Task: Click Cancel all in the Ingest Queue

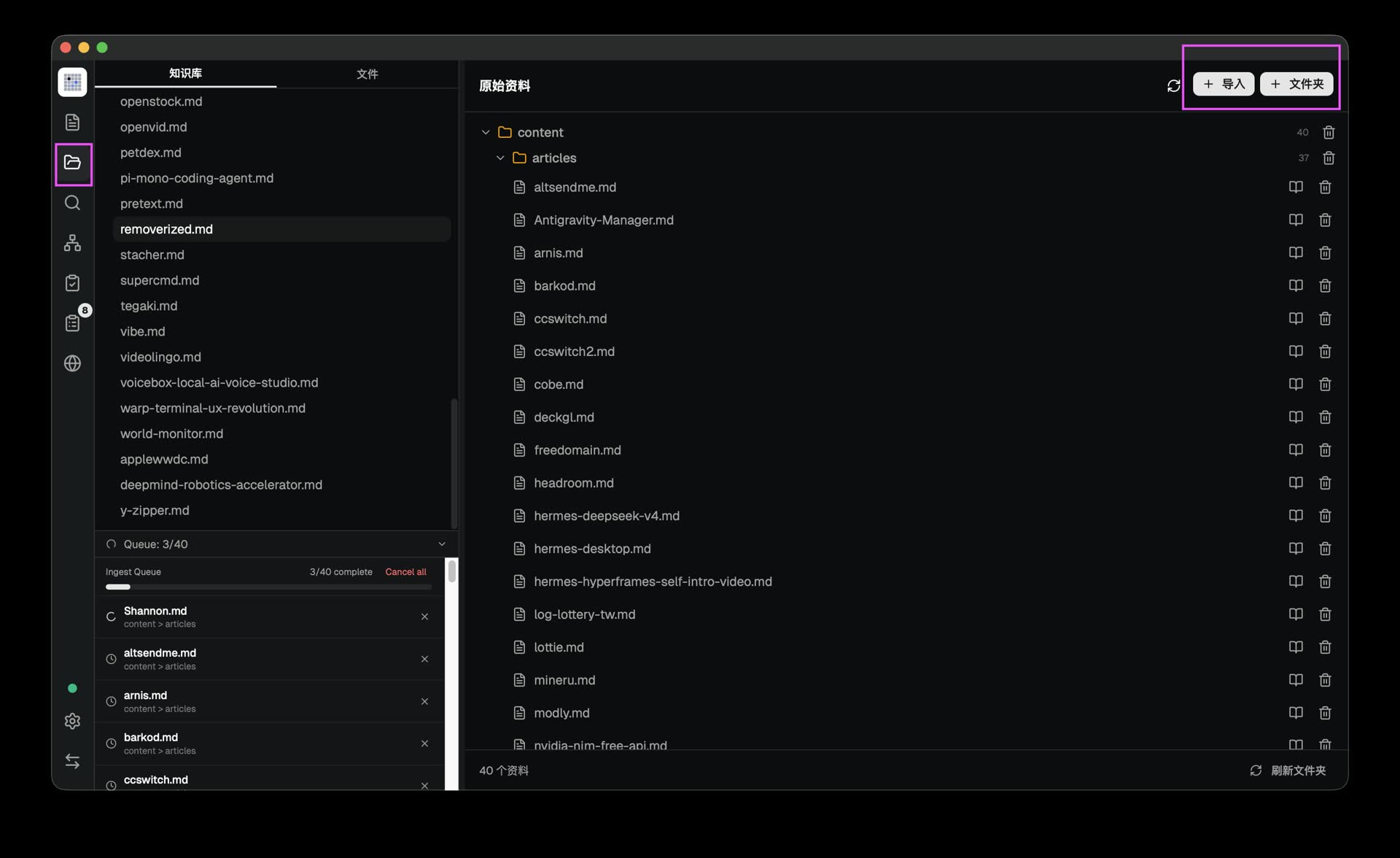Action: [x=405, y=571]
